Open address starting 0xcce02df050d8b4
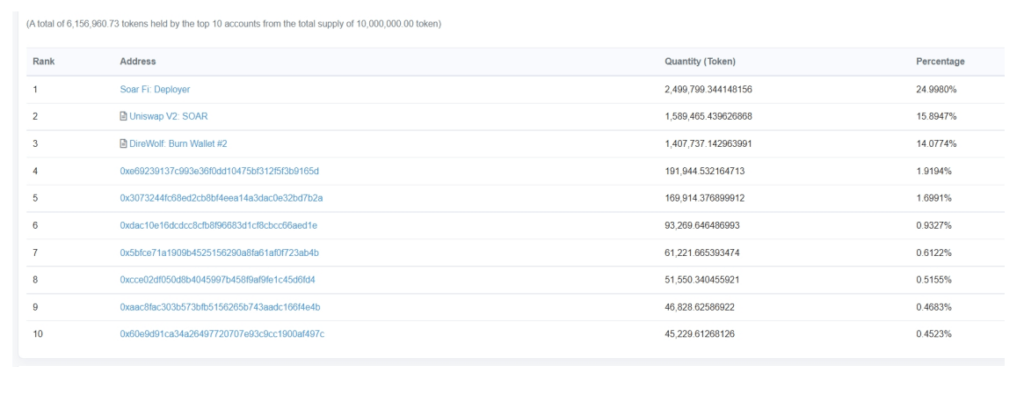 [217, 279]
